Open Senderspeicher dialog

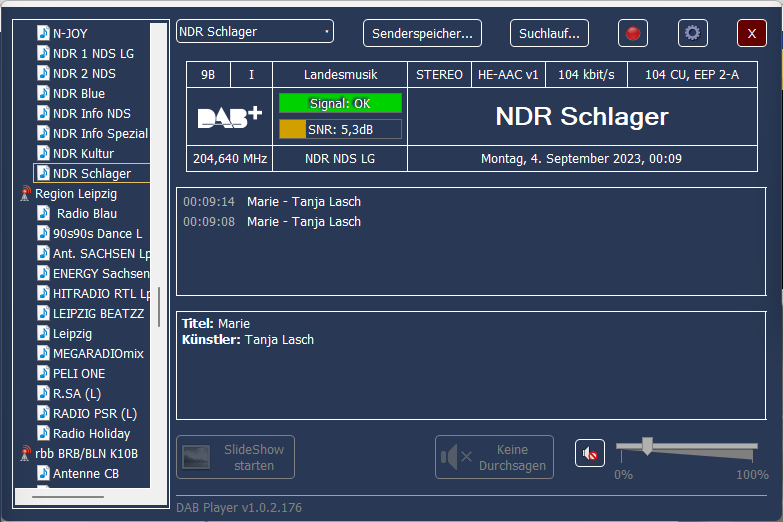[422, 33]
